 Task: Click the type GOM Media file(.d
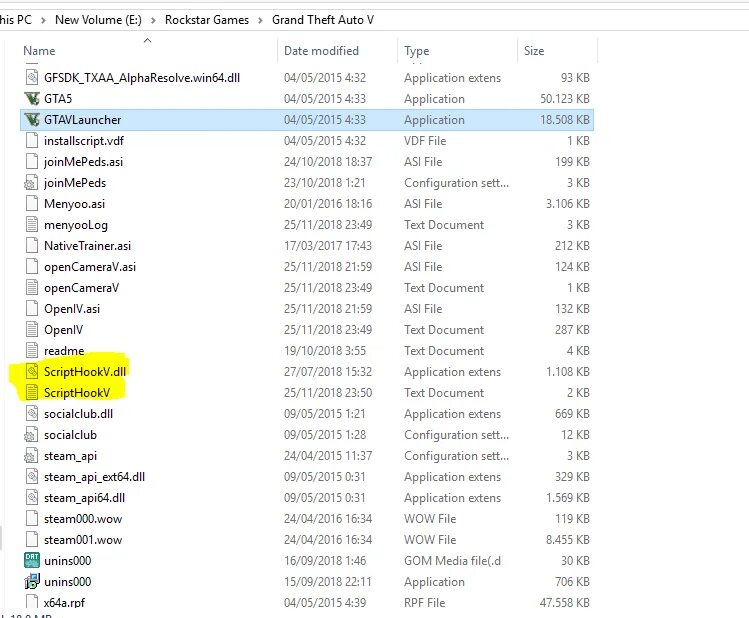pyautogui.click(x=452, y=561)
